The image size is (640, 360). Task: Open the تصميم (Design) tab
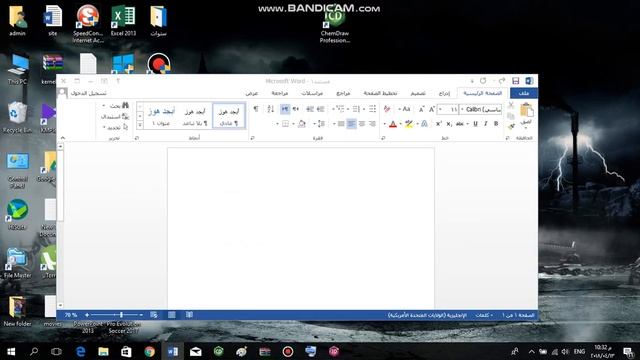tap(418, 93)
